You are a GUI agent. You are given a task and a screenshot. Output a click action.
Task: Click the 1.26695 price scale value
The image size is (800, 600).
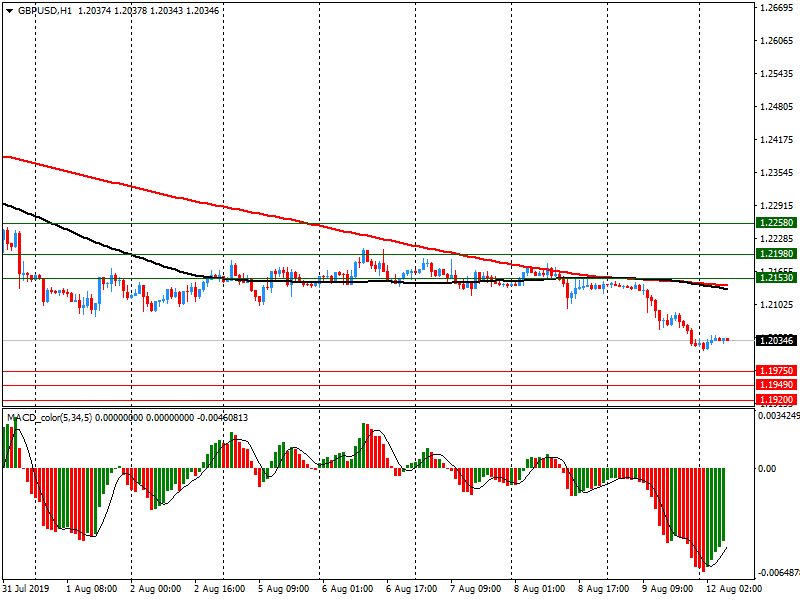click(x=777, y=7)
